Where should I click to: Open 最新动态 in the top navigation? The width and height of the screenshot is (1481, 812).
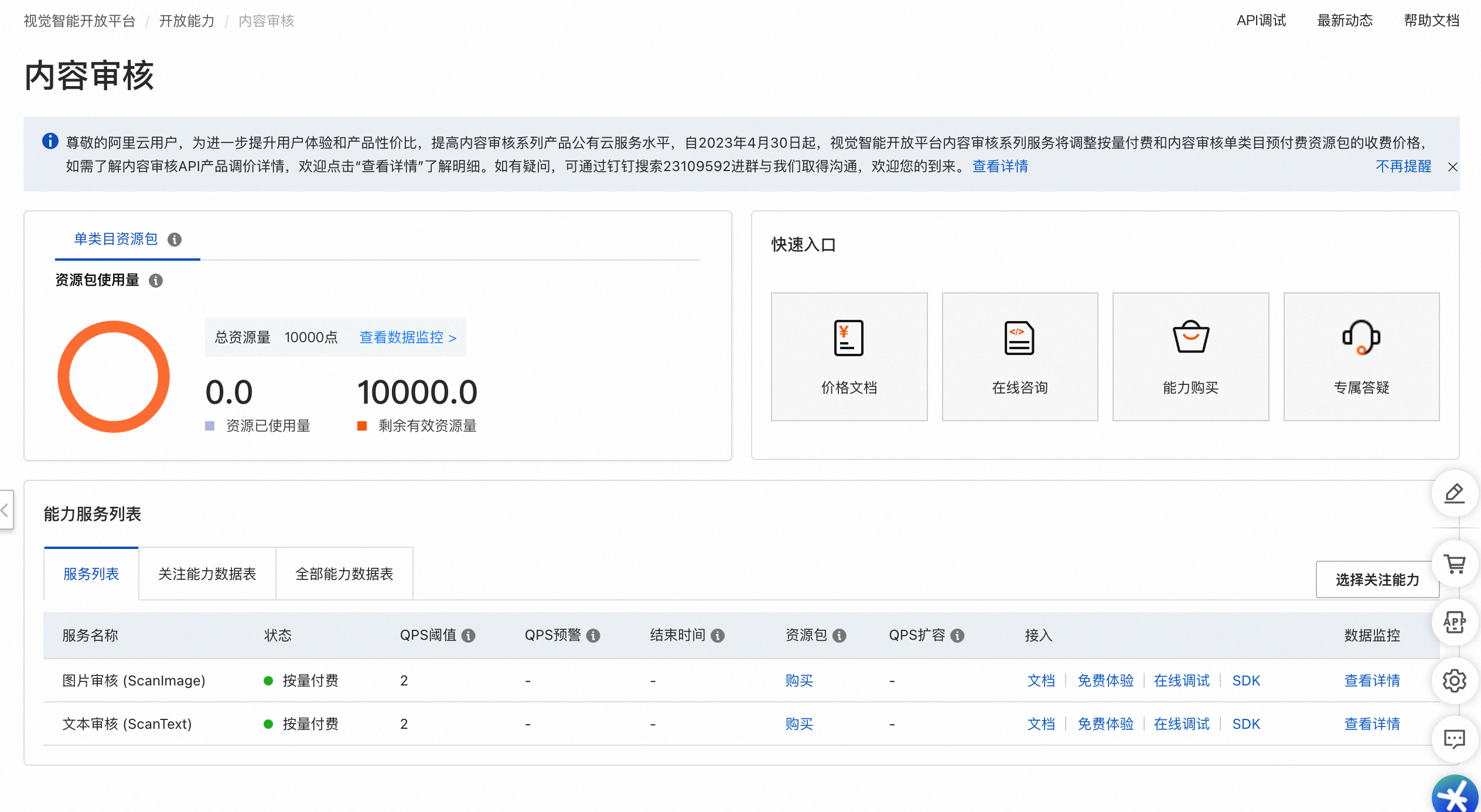click(x=1345, y=21)
